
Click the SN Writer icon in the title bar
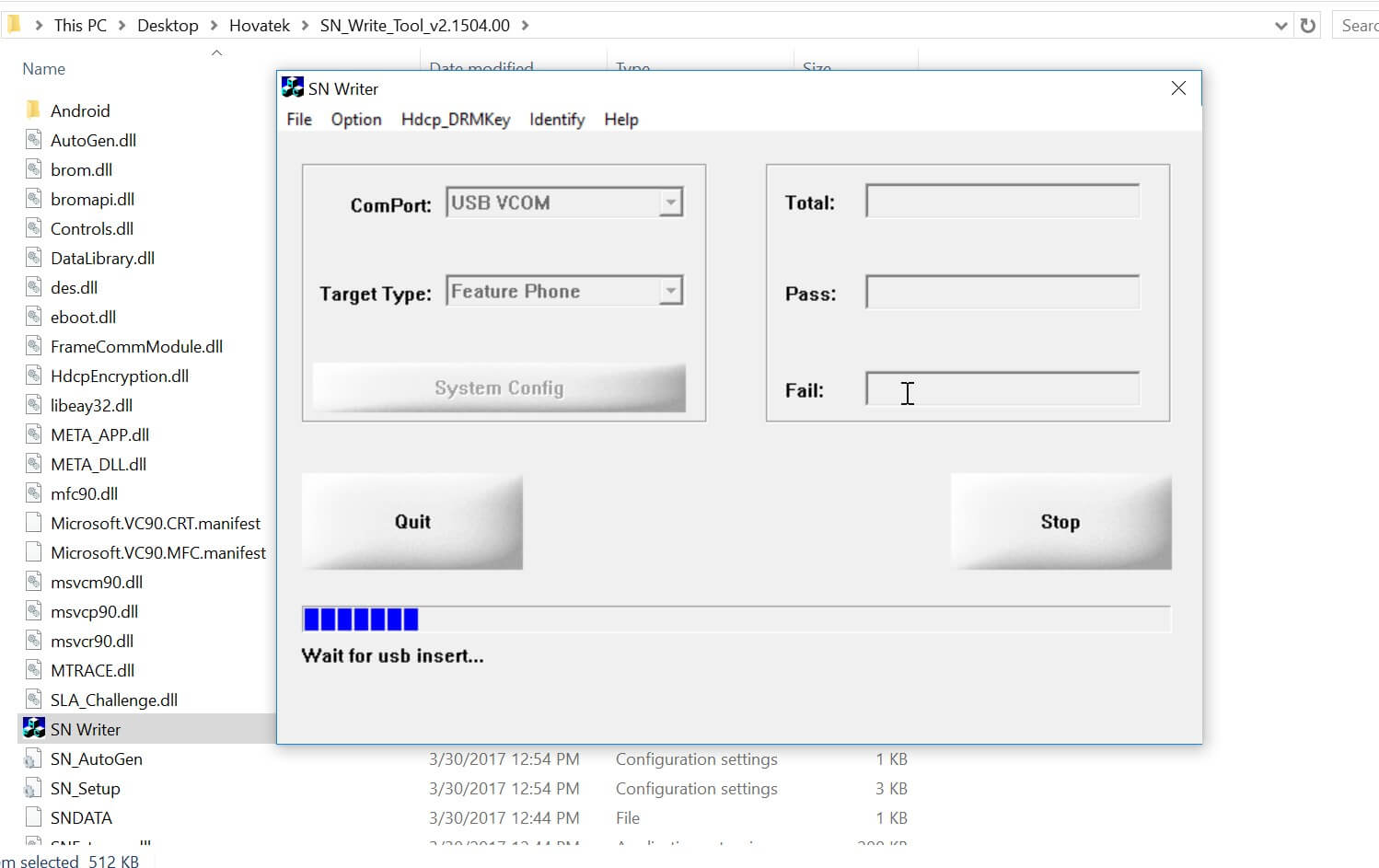pyautogui.click(x=292, y=87)
